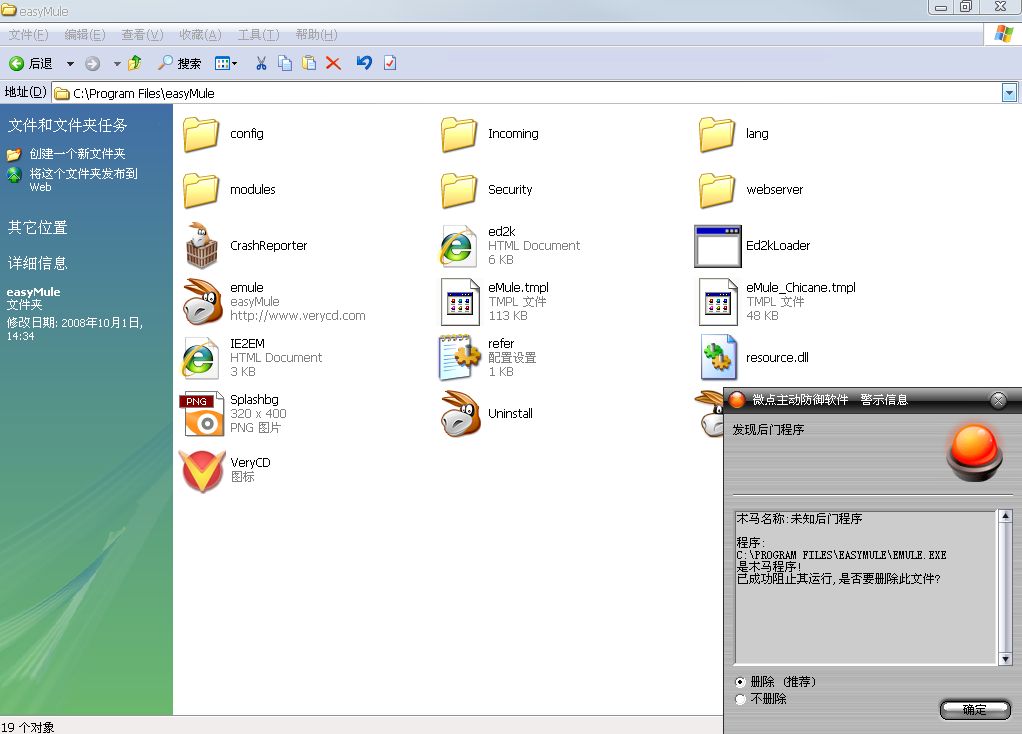The image size is (1022, 734).
Task: Click the 19 个对象 status bar text
Action: [x=27, y=727]
